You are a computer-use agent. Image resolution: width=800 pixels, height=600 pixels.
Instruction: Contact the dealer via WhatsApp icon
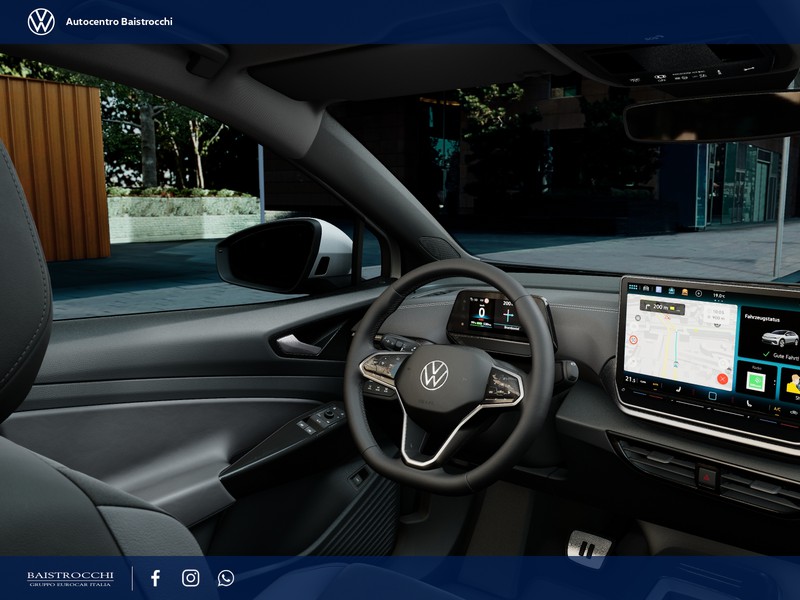(x=226, y=578)
